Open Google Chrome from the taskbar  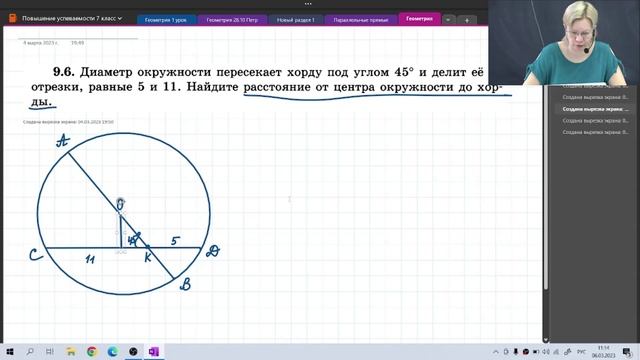coord(92,351)
